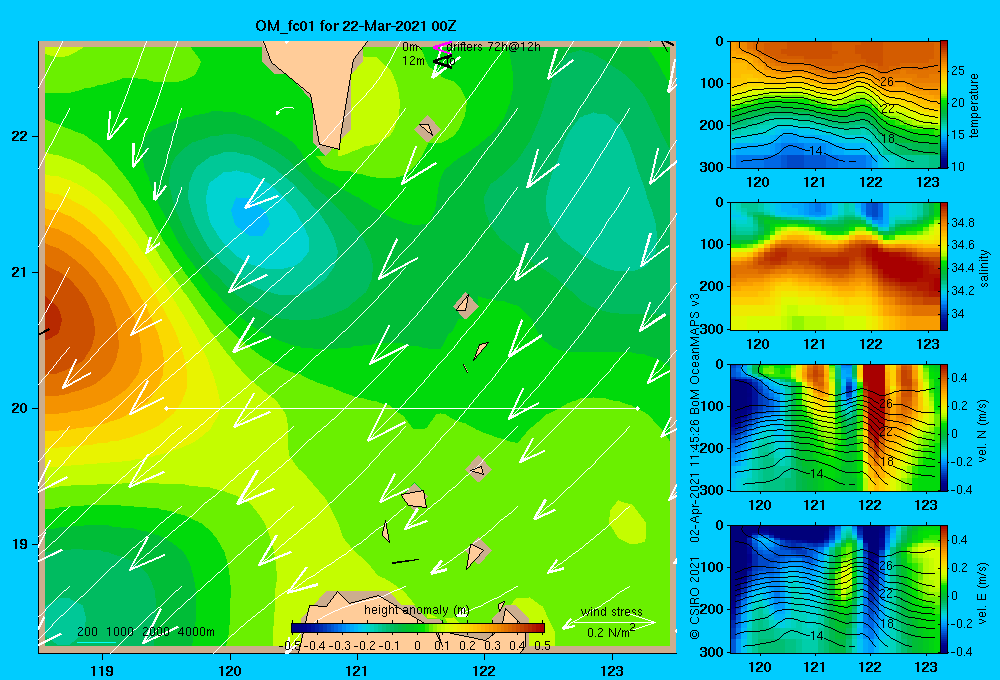Click latitude label '21' on the map axis
This screenshot has height=680, width=1000.
click(19, 272)
